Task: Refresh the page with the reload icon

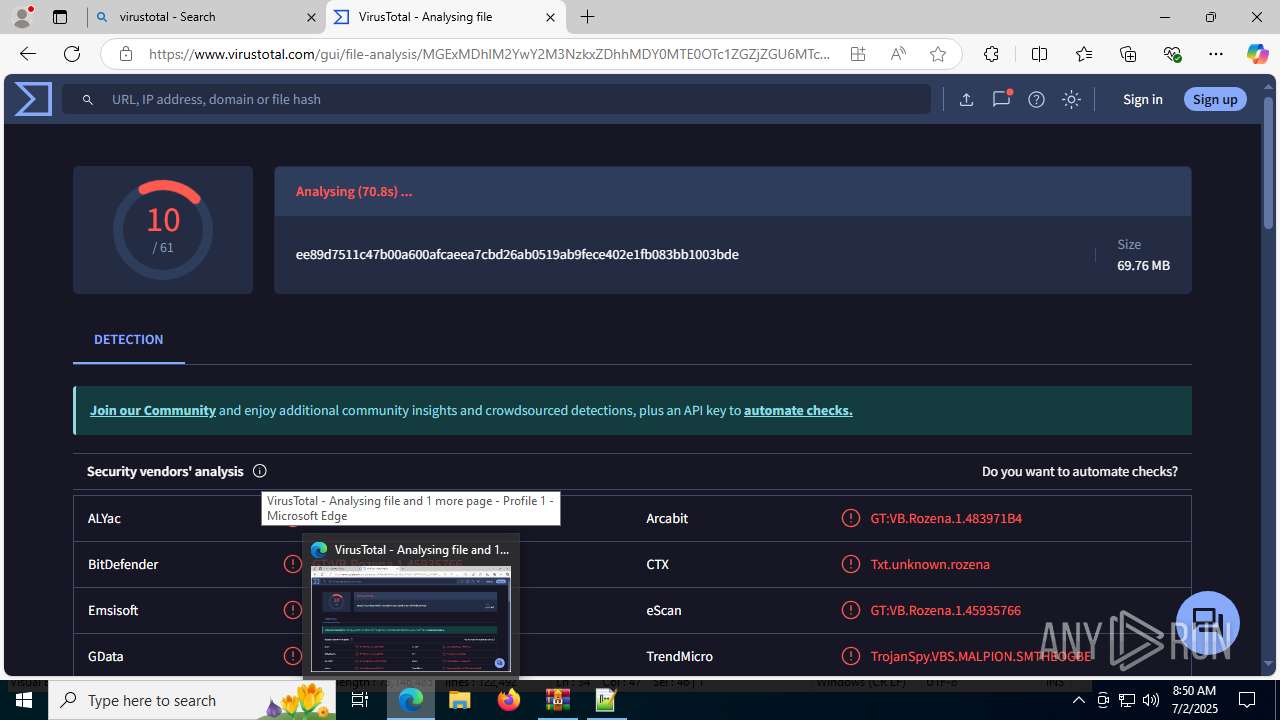Action: tap(72, 54)
